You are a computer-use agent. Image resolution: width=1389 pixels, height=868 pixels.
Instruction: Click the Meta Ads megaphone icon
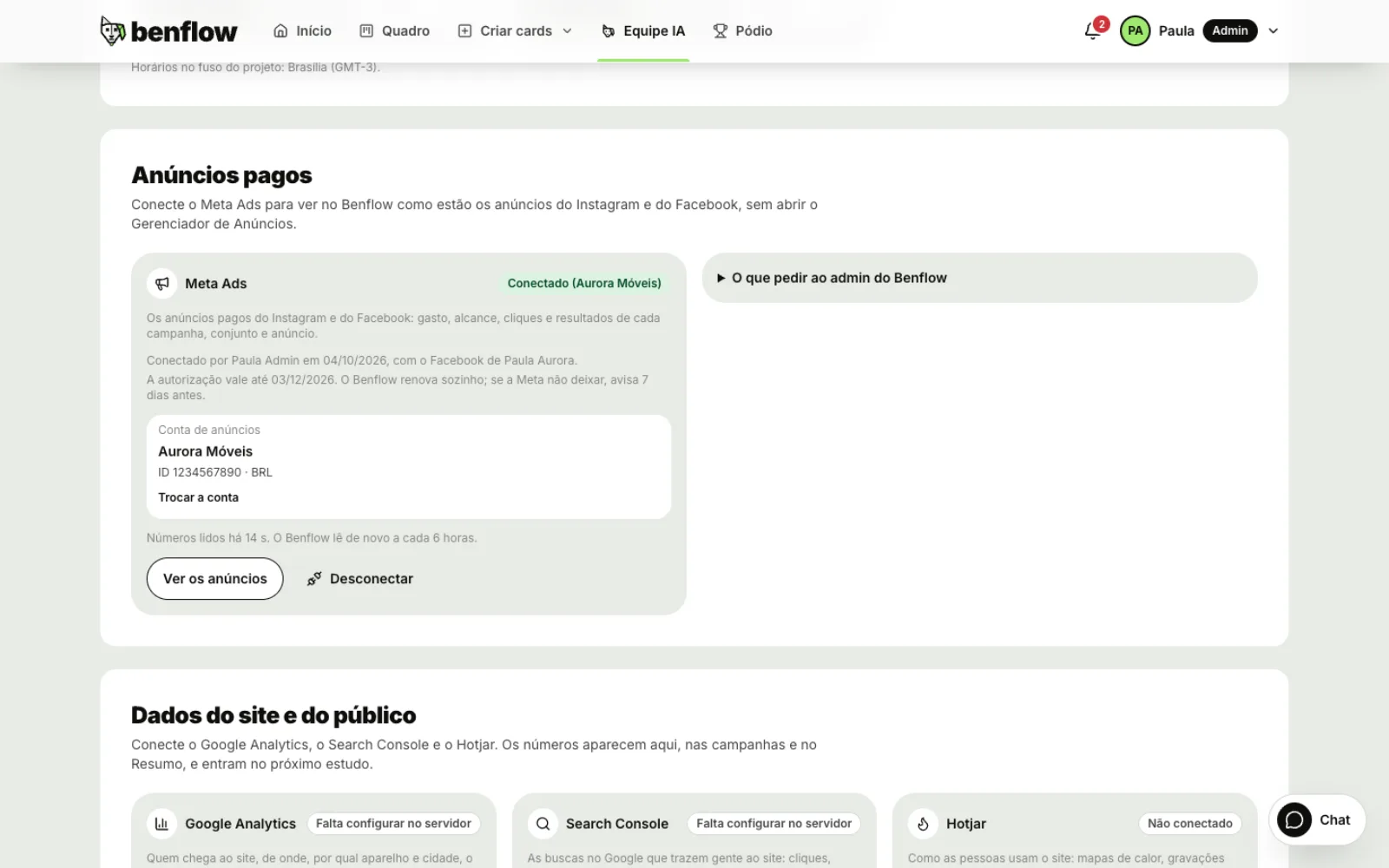click(161, 284)
